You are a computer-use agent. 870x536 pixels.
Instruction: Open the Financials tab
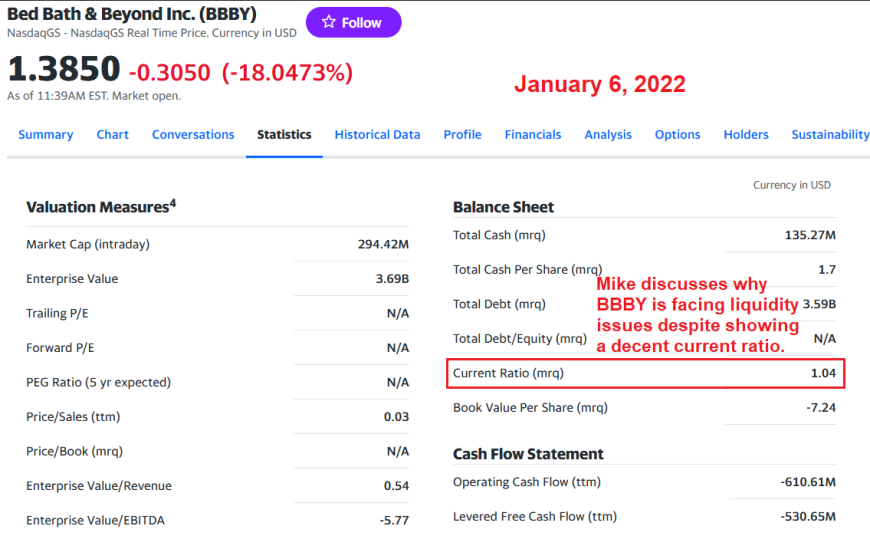pos(533,134)
